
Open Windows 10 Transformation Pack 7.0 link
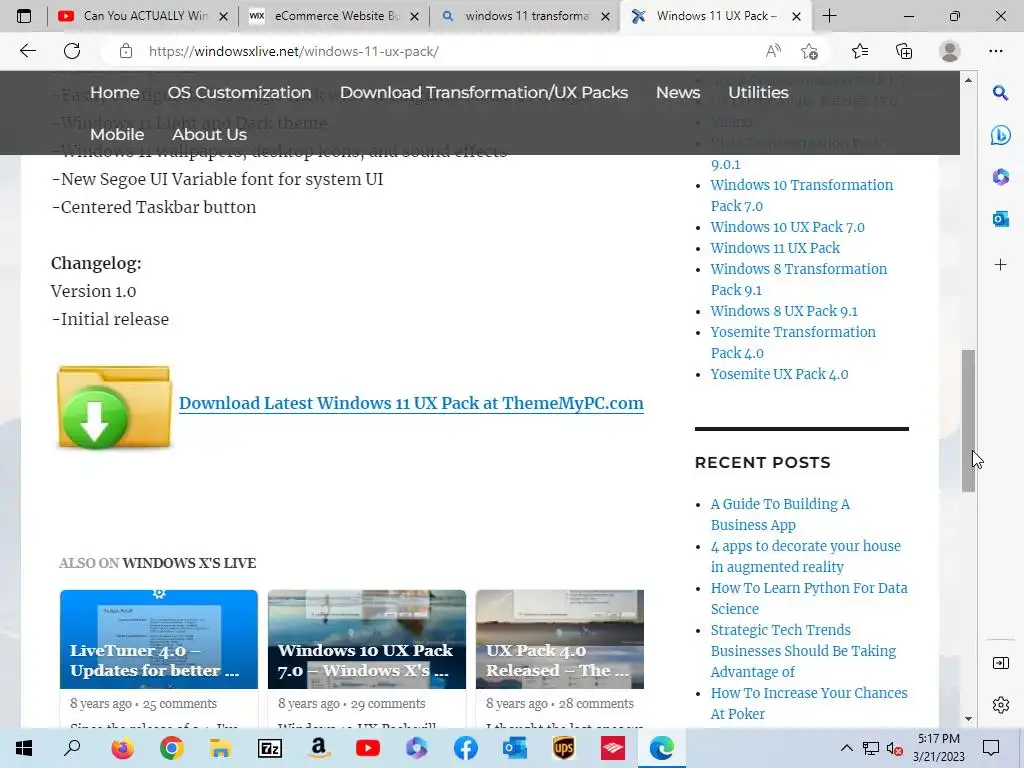coord(801,195)
